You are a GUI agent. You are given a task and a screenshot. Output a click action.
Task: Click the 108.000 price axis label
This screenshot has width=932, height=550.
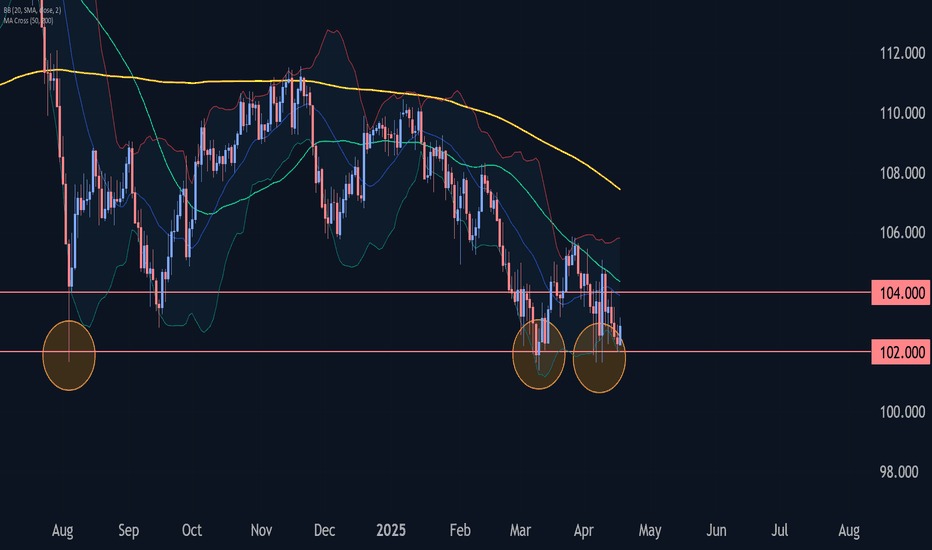[902, 173]
